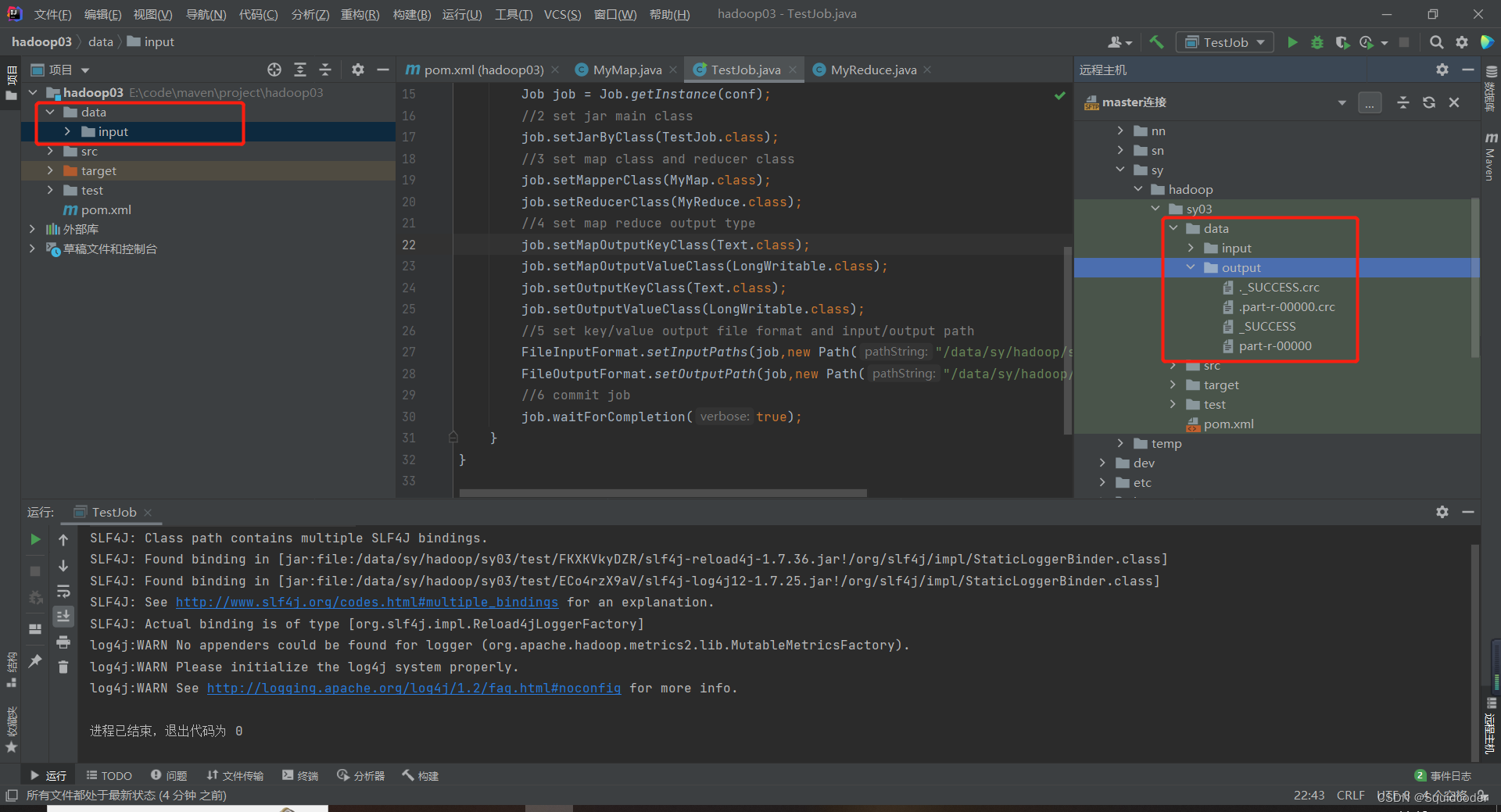This screenshot has height=812, width=1501.
Task: Print console output icon
Action: pos(63,642)
